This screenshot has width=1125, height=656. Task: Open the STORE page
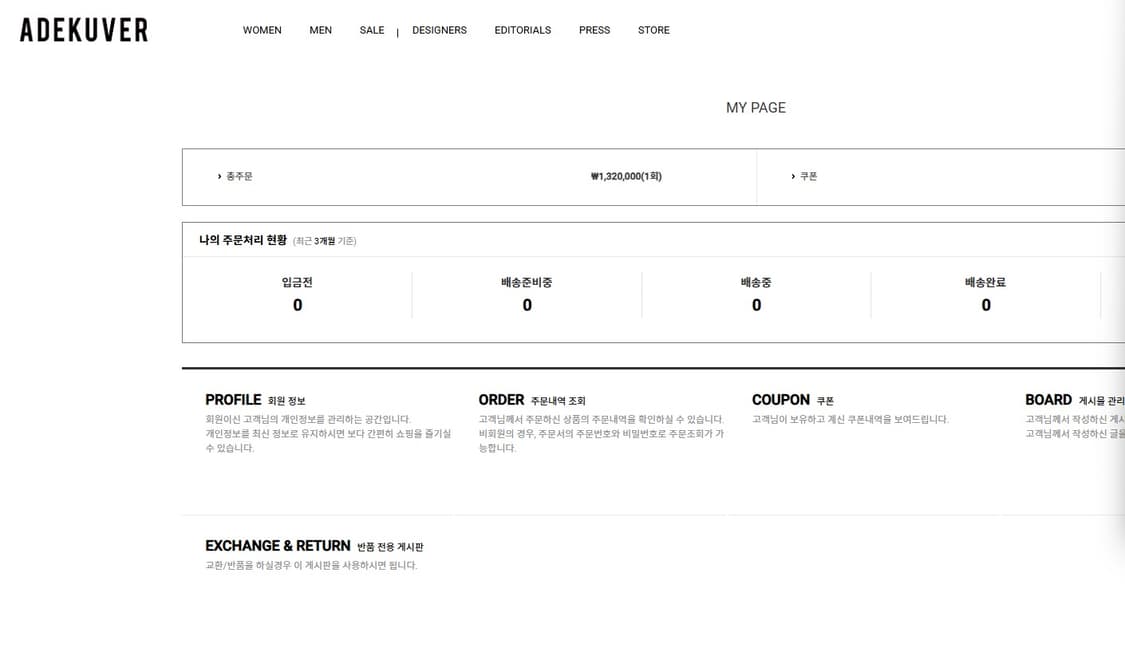point(653,30)
